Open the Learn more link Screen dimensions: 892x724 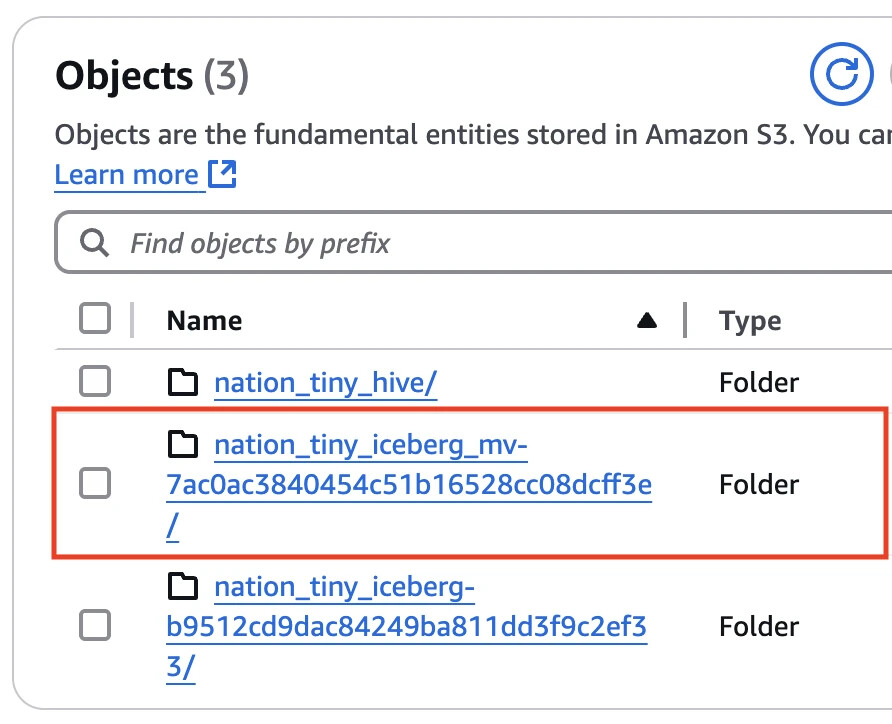127,175
